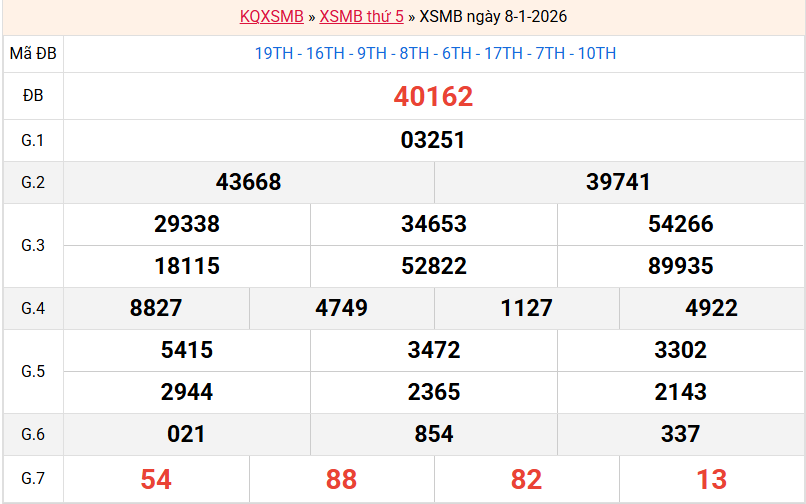806x504 pixels.
Task: Select the G.5 number 2143
Action: tap(680, 392)
